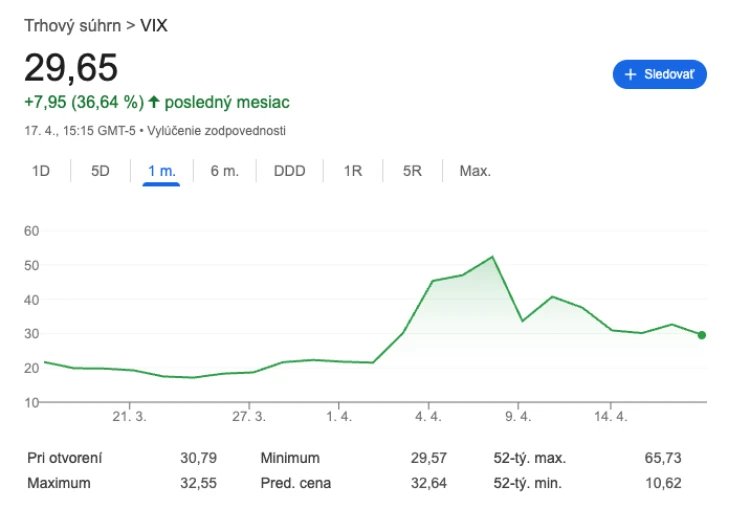Click the chart peak near 9. 4.
This screenshot has width=750, height=508.
click(x=492, y=257)
